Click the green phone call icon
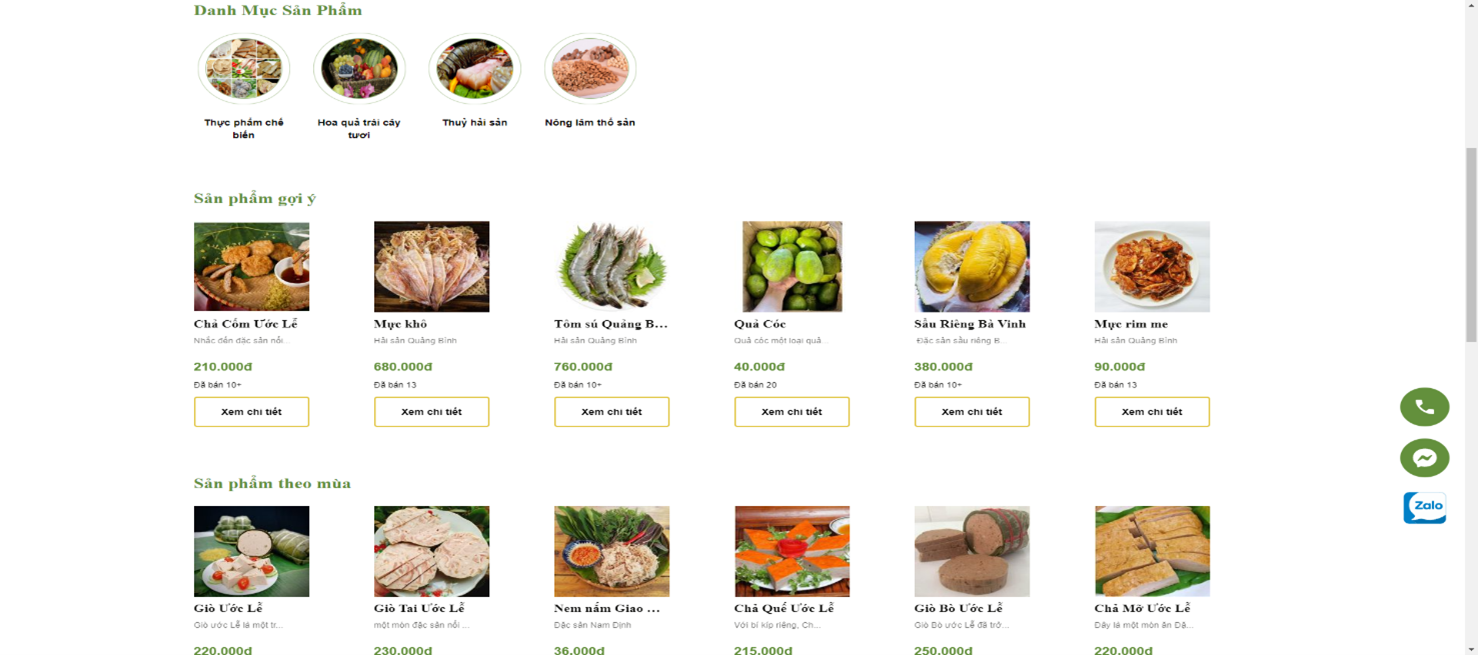The image size is (1478, 655). [x=1424, y=407]
